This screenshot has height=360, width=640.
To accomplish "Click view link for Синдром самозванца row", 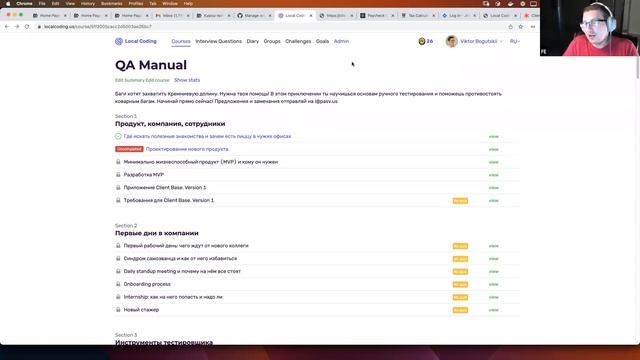I will (493, 259).
